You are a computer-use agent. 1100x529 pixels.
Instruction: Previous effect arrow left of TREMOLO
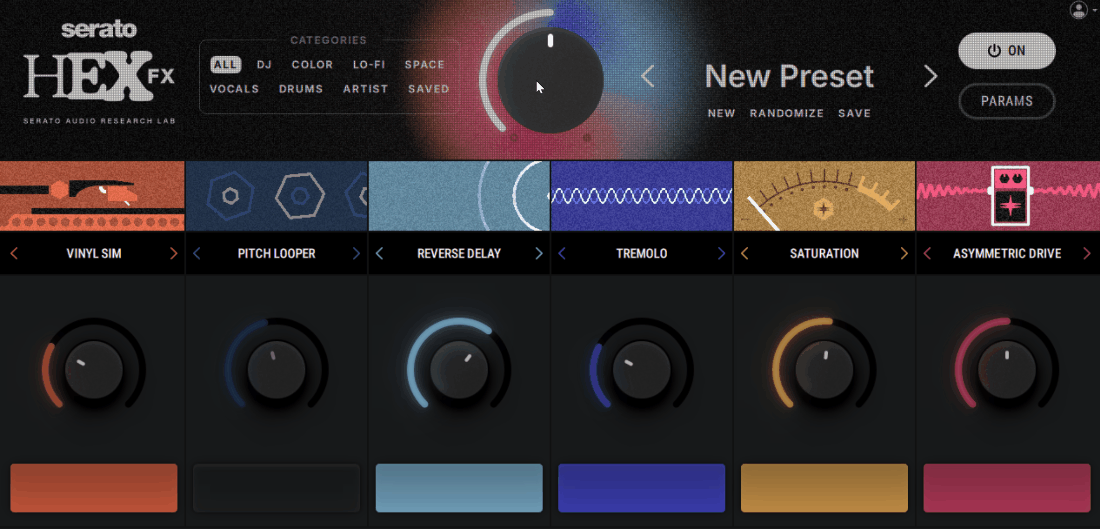[561, 253]
